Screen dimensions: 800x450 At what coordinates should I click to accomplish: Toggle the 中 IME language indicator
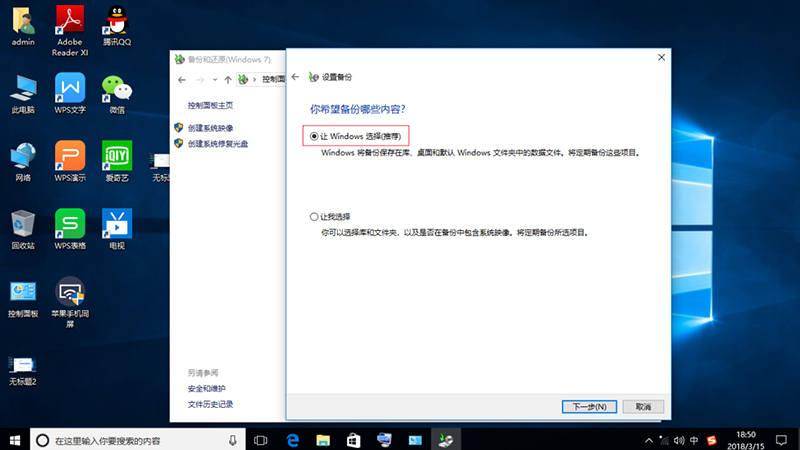pyautogui.click(x=694, y=440)
